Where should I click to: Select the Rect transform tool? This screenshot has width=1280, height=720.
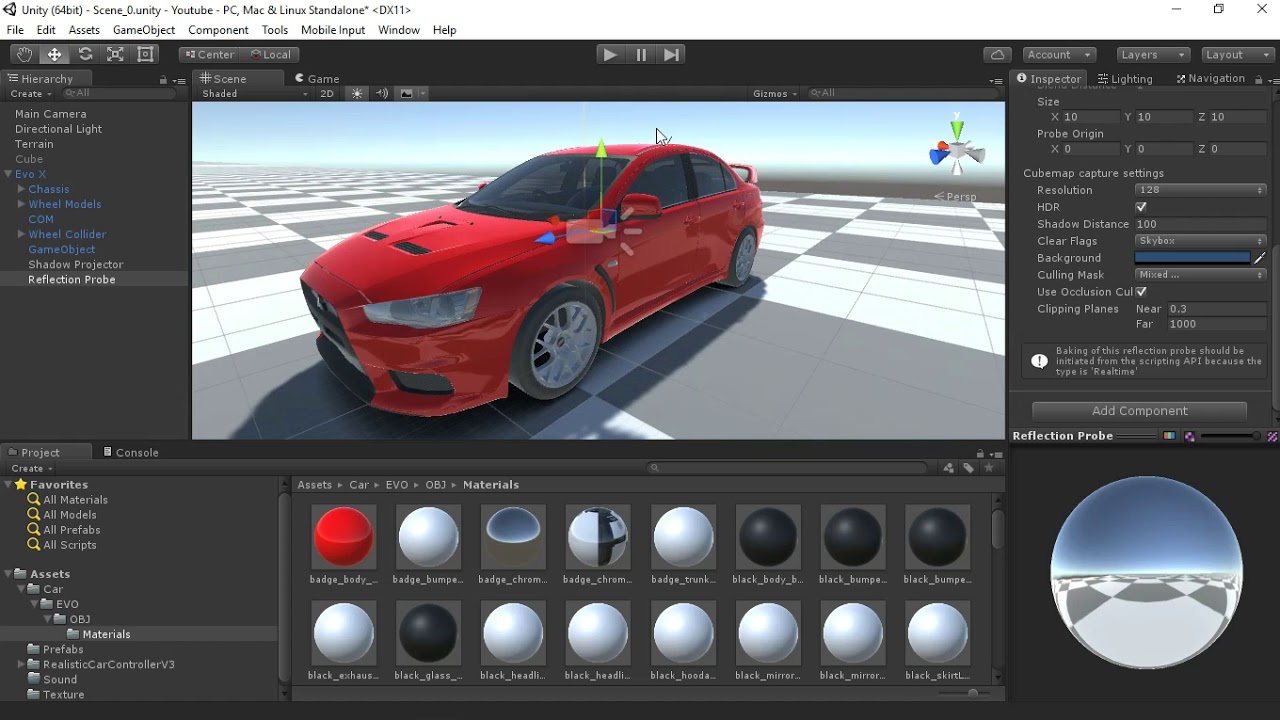pos(146,55)
